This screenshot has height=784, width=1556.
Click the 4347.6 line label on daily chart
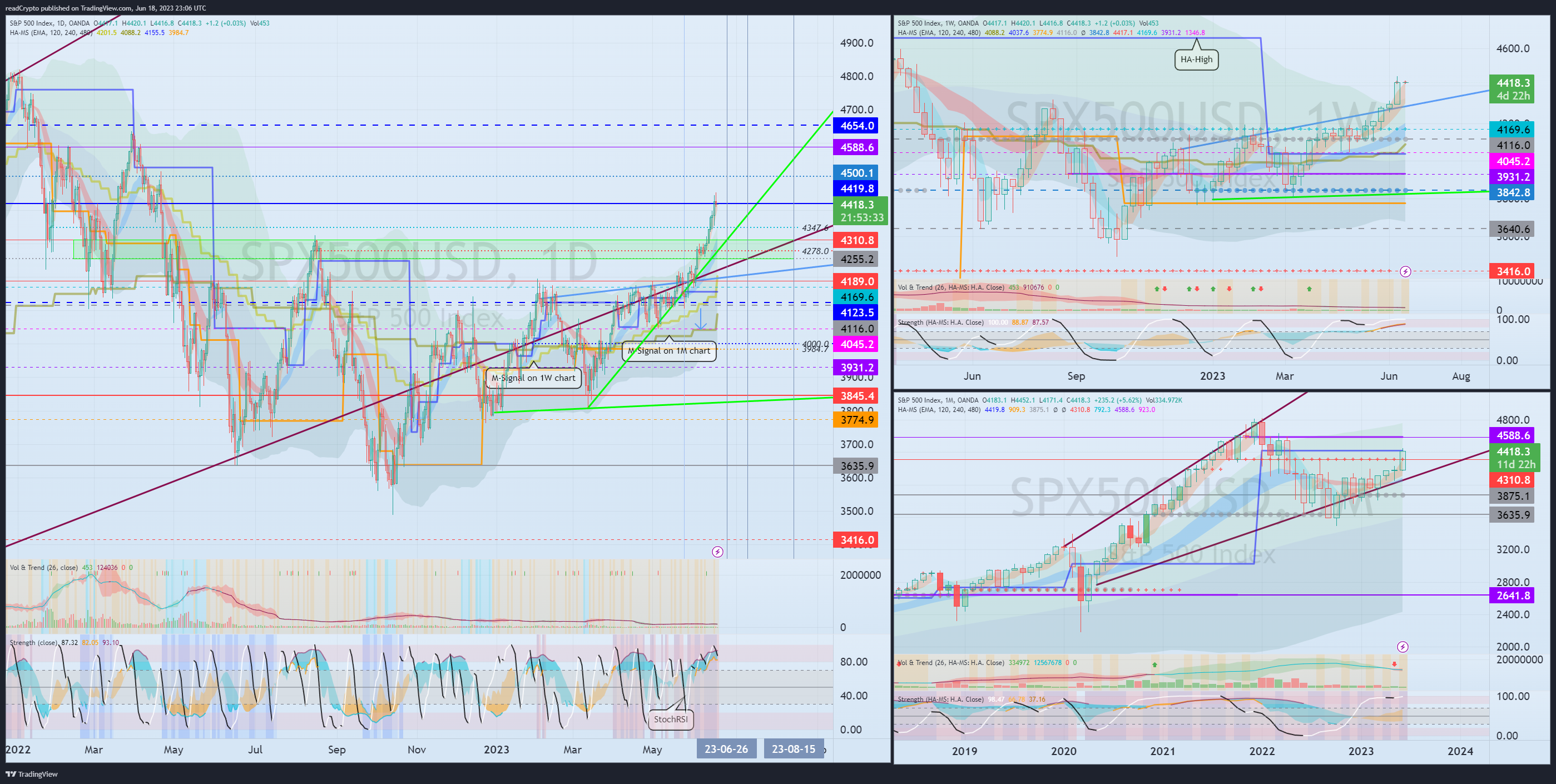(x=815, y=228)
